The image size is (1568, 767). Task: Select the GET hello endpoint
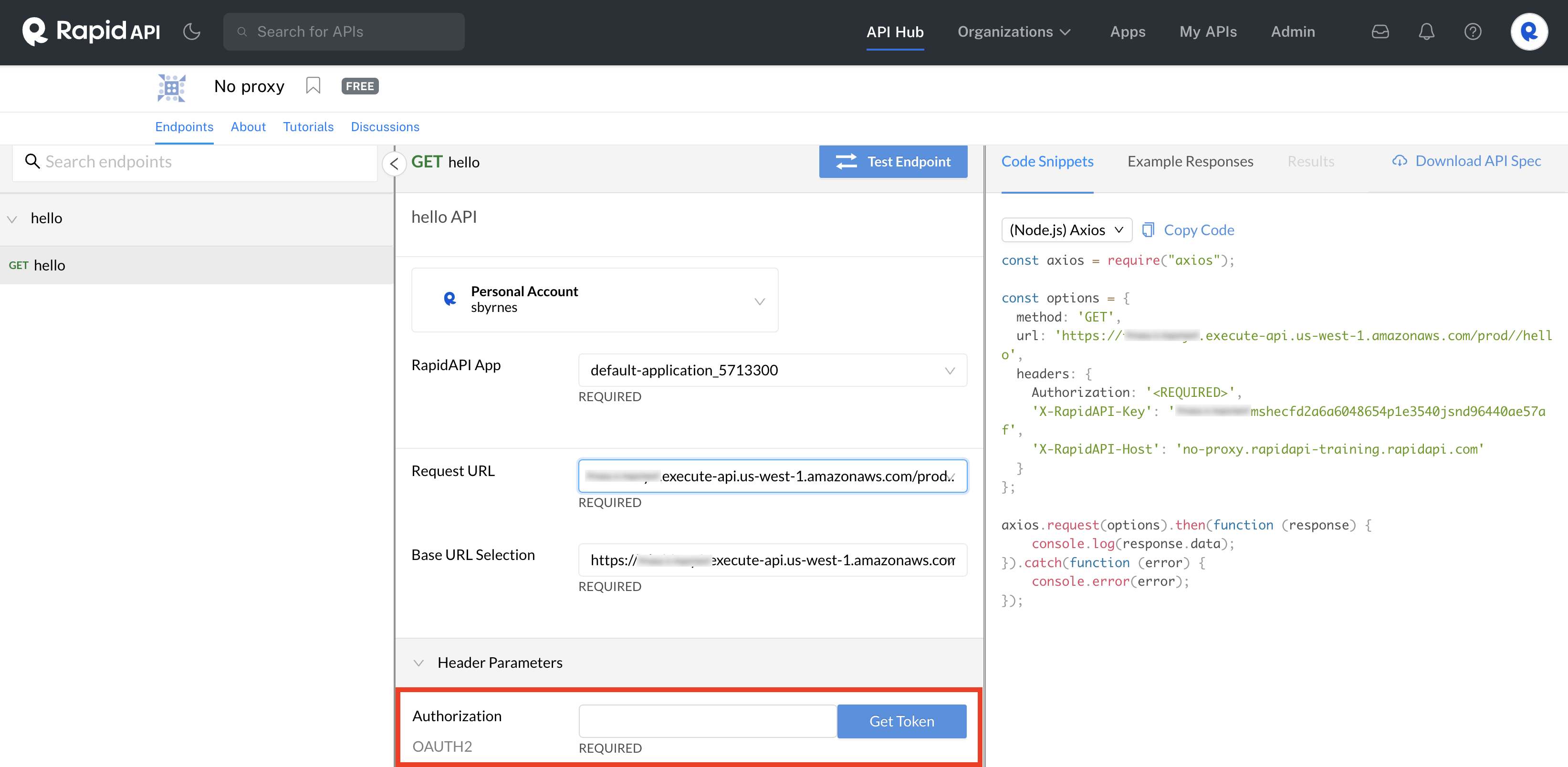point(196,265)
